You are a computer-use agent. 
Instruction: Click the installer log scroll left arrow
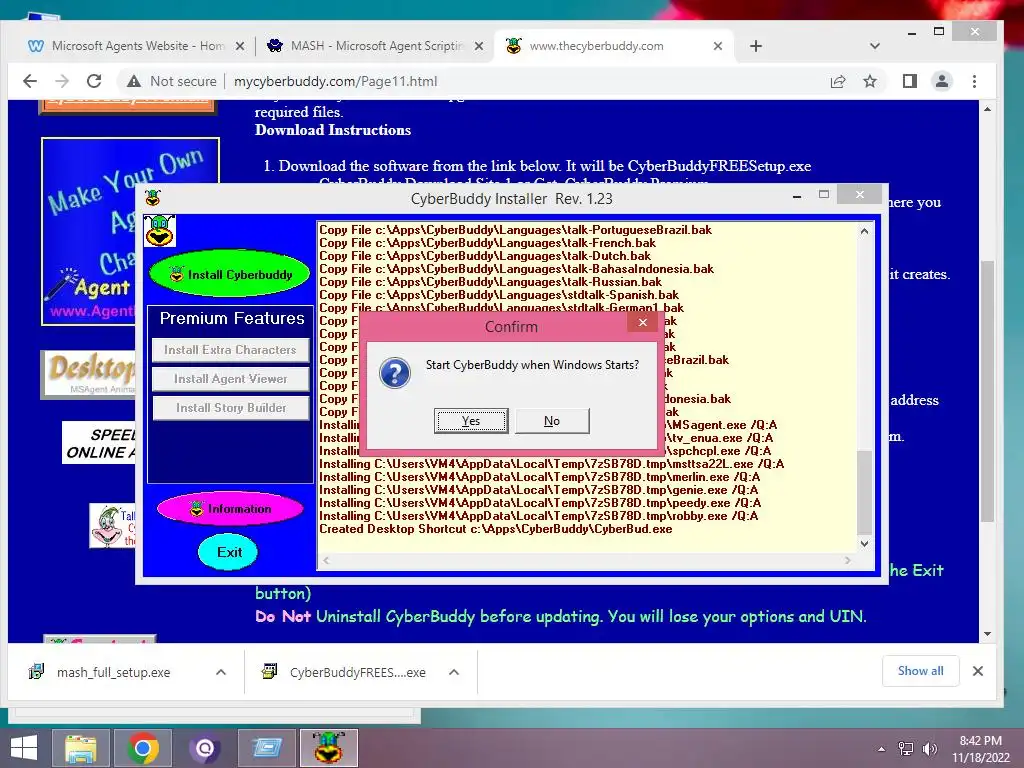327,560
